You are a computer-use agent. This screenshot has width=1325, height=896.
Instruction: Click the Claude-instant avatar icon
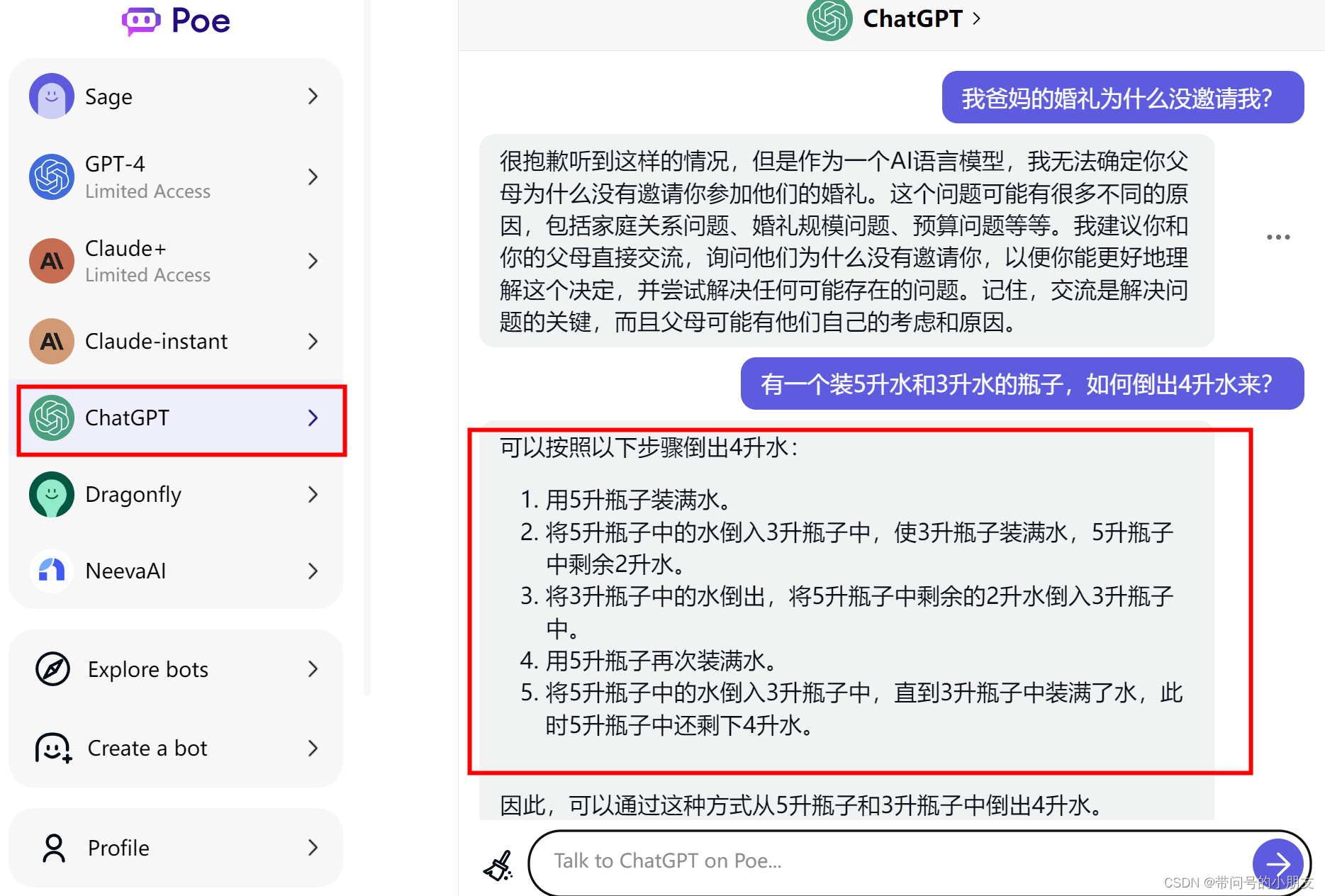coord(52,341)
